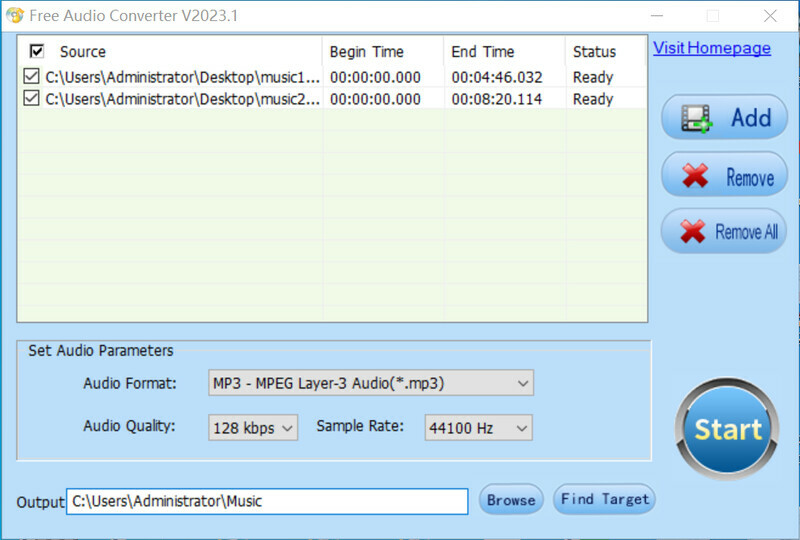Uncheck the music2 file checkbox
800x540 pixels.
coord(31,99)
